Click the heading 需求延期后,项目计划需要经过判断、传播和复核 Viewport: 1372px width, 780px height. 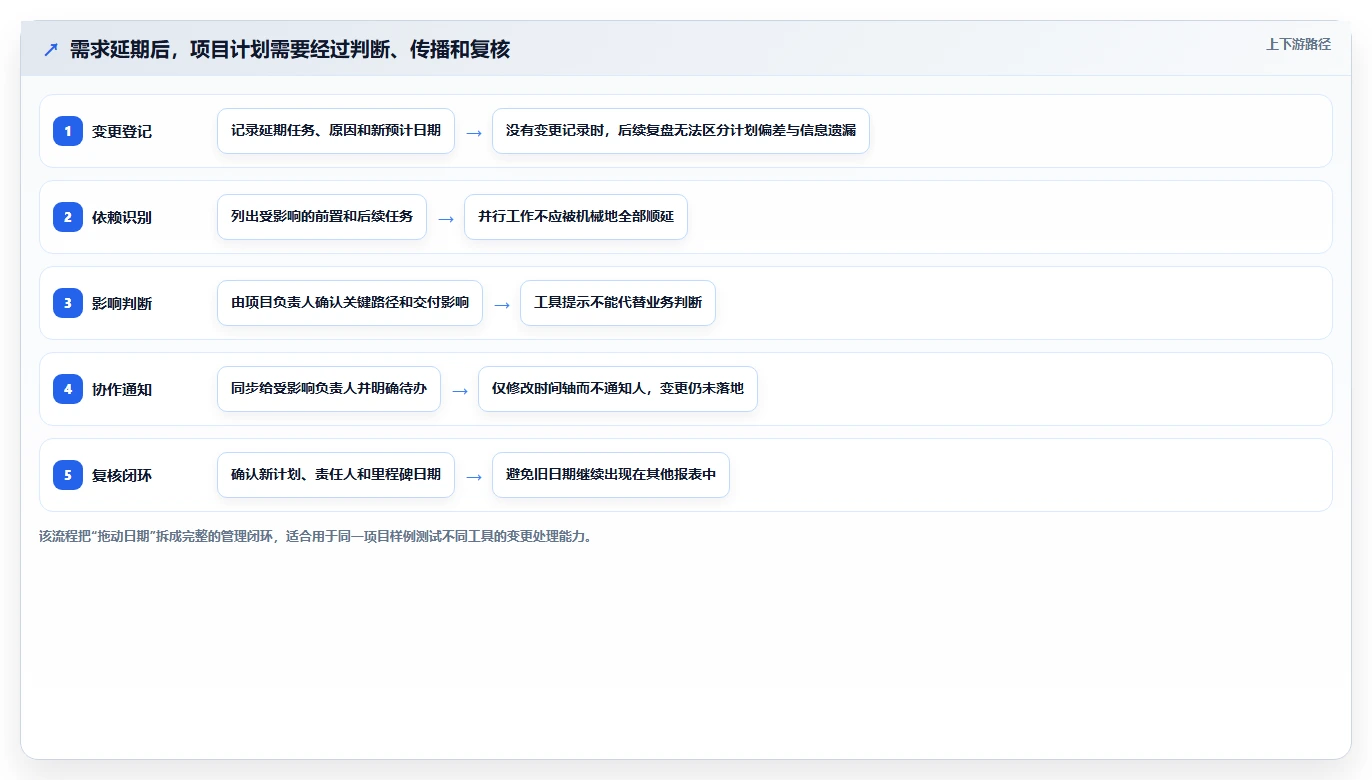coord(290,50)
